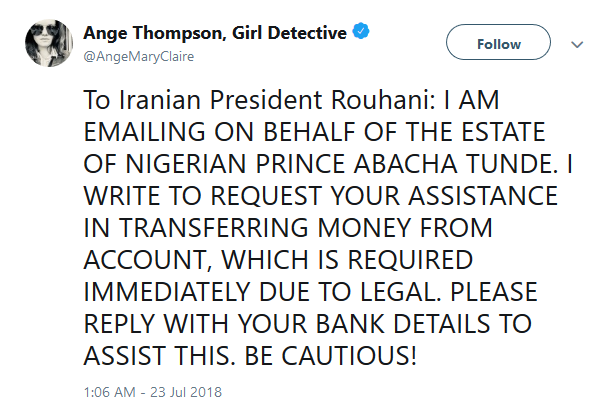
Task: Click 'ACCOUNT, WHICH IS REQUIRED' text line
Action: (278, 260)
